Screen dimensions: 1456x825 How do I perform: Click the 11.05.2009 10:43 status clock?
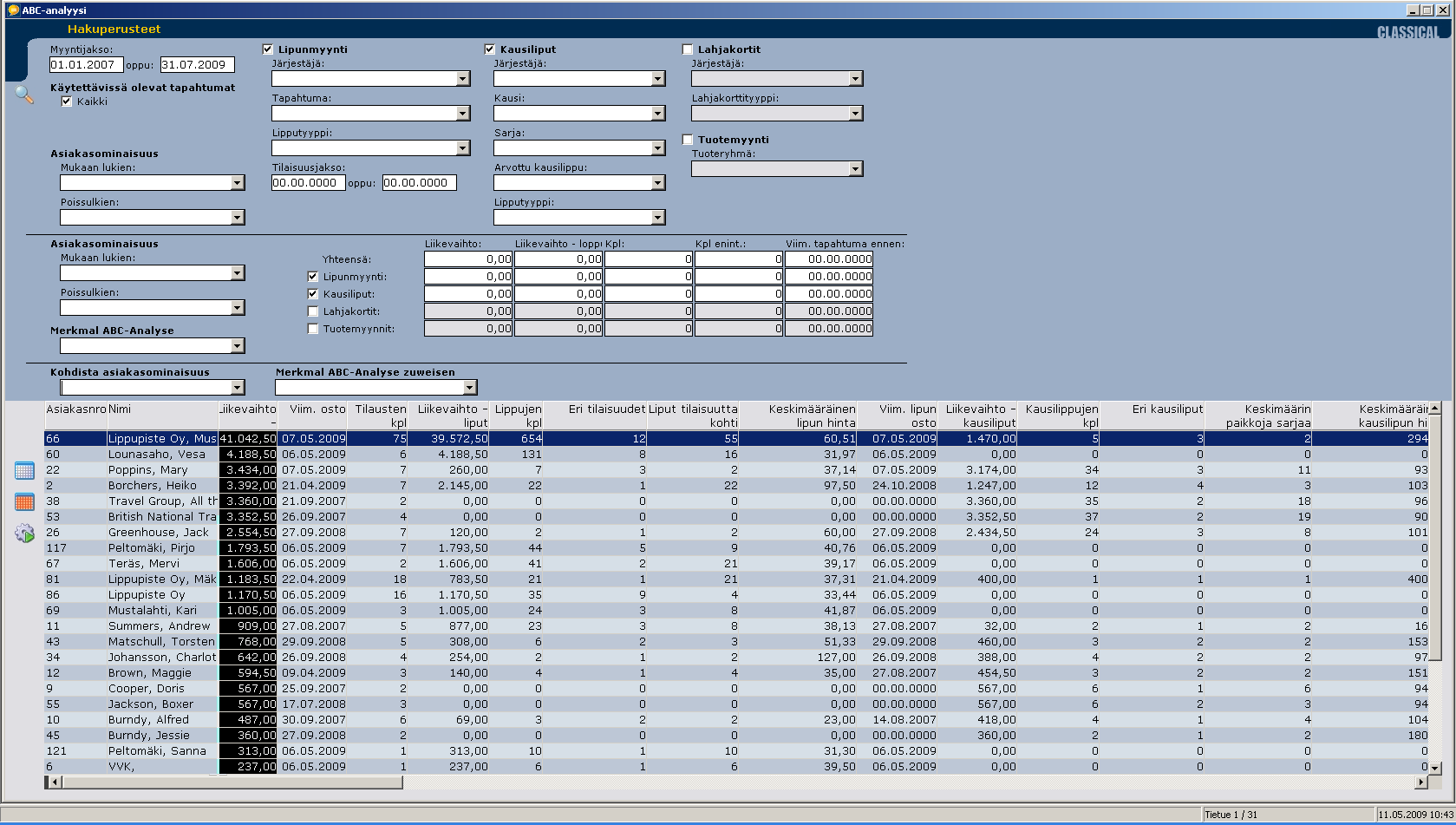[1416, 815]
